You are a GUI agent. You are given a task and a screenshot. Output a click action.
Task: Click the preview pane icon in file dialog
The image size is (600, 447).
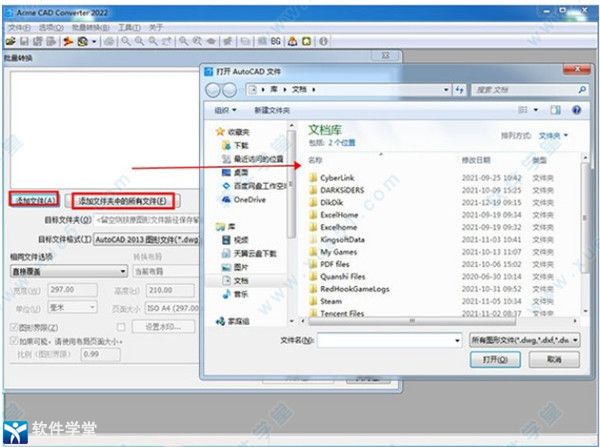tap(556, 110)
